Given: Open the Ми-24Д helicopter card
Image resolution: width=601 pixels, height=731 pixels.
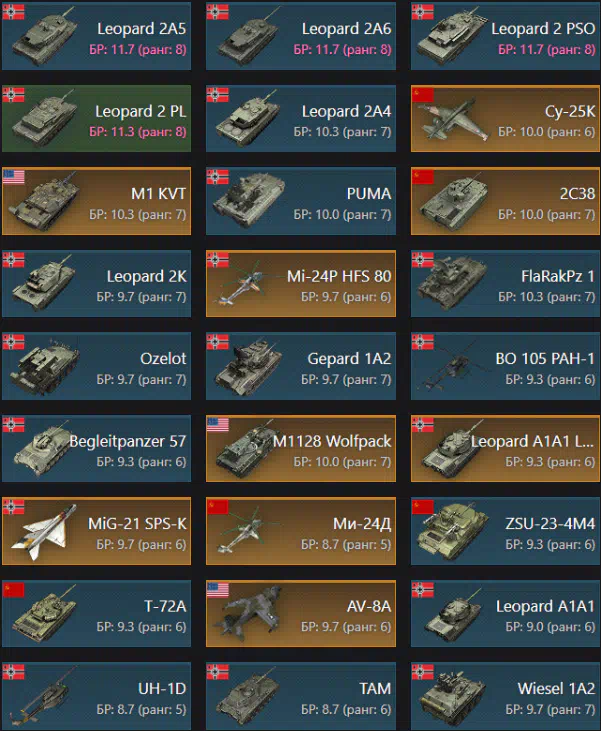Looking at the screenshot, I should (x=301, y=531).
